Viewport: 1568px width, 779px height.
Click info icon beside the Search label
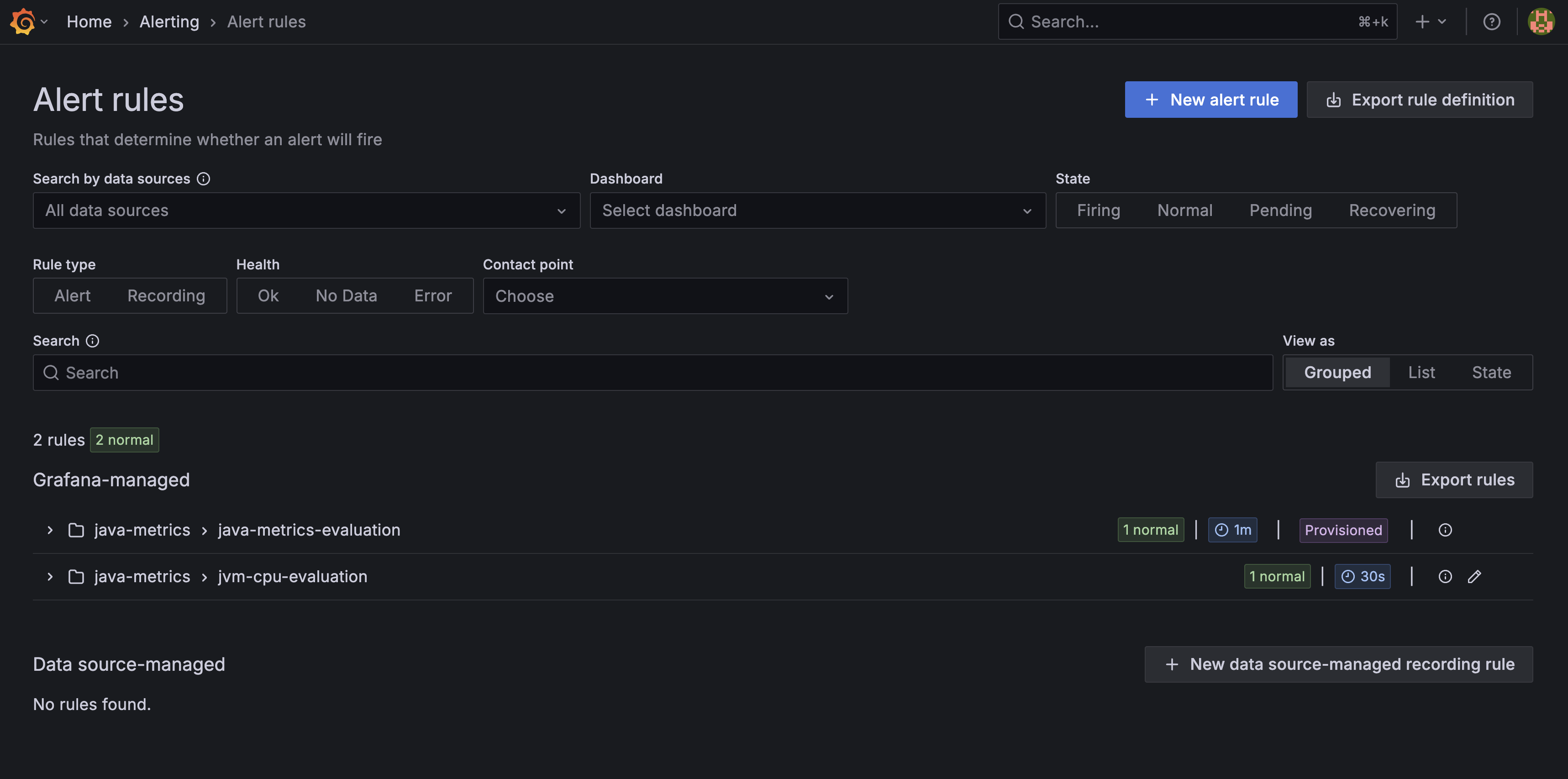coord(93,341)
